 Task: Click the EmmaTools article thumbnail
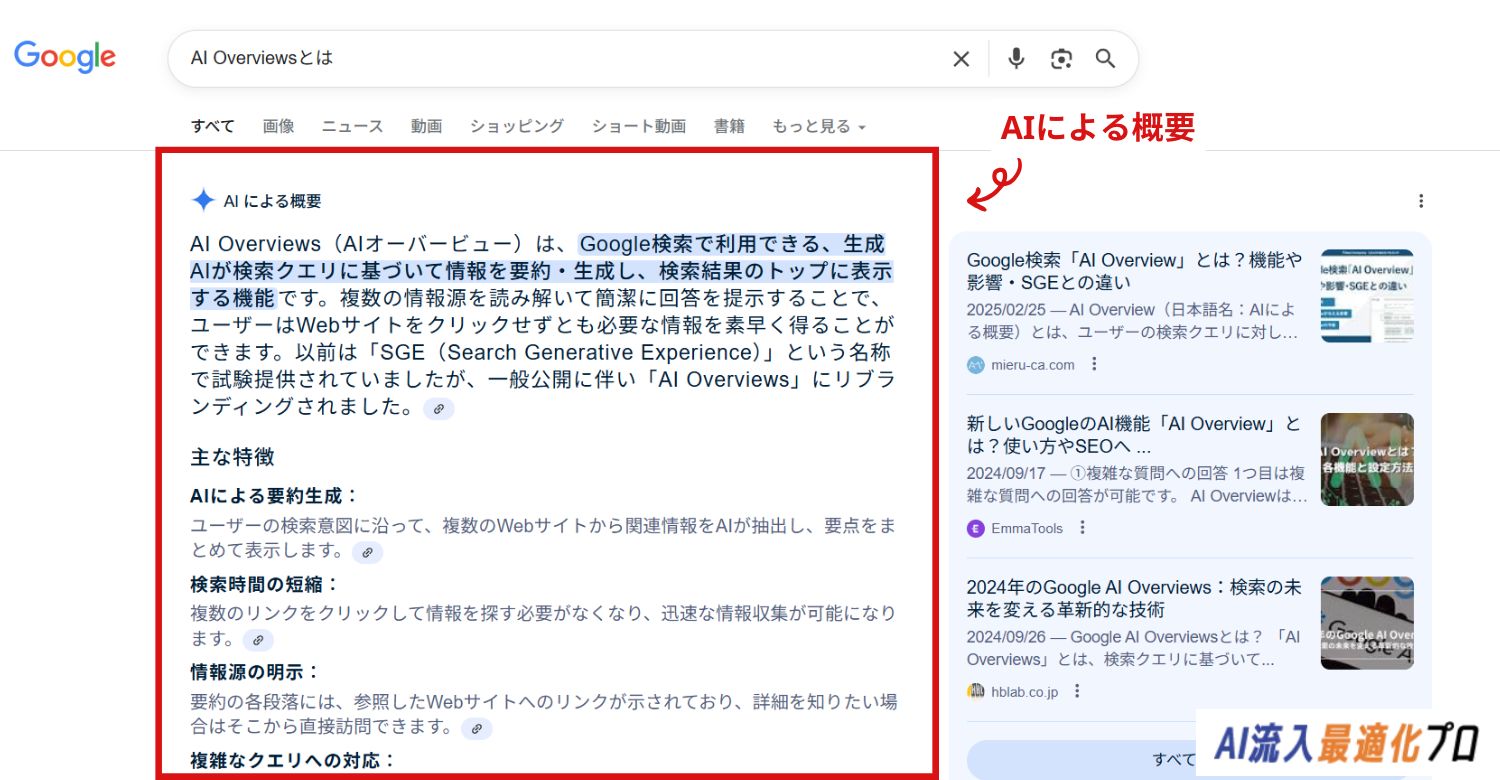coord(1367,459)
